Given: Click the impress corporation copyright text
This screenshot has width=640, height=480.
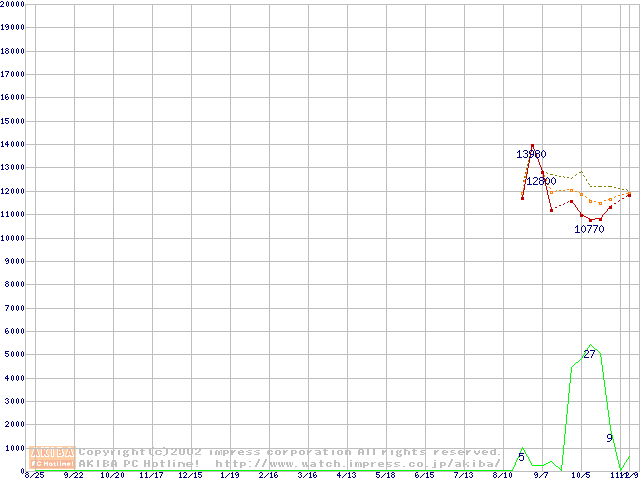Looking at the screenshot, I should click(x=290, y=452).
